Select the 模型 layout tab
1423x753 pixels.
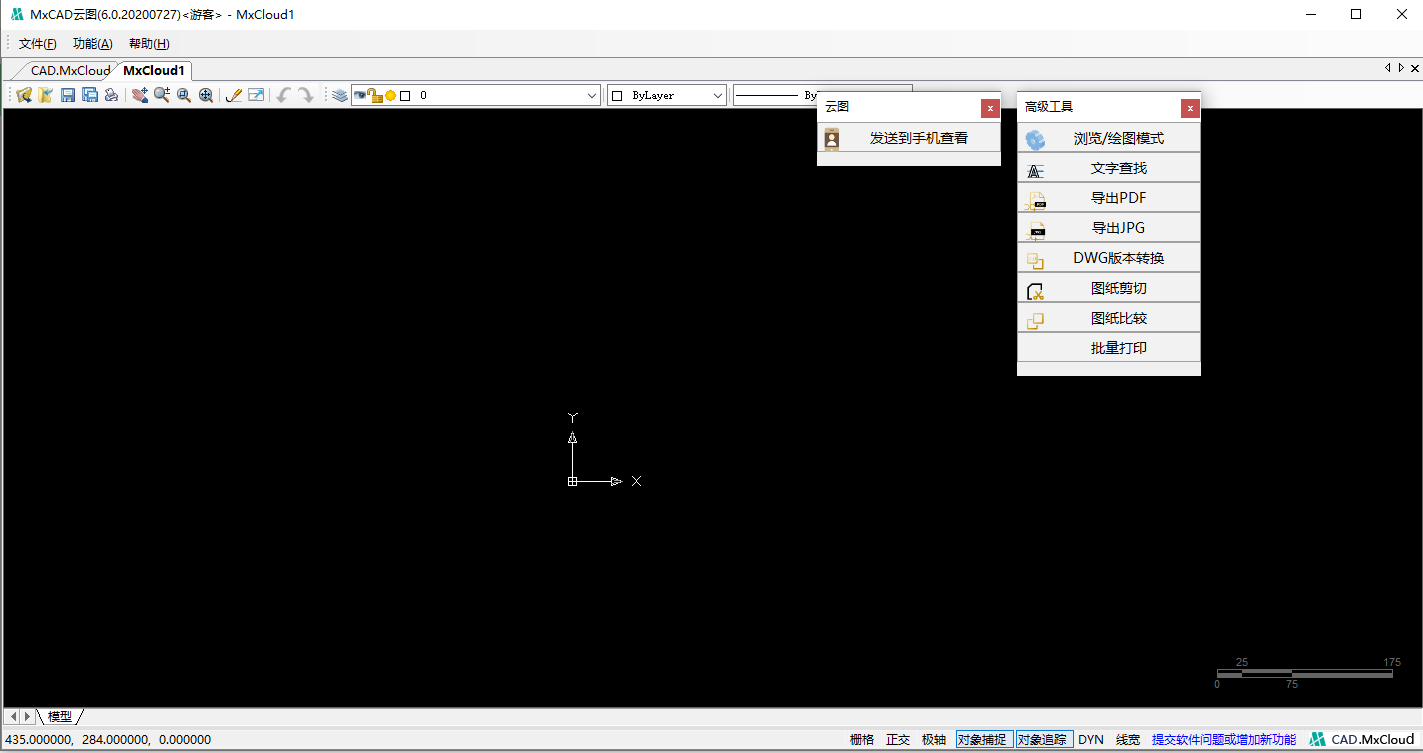[60, 717]
